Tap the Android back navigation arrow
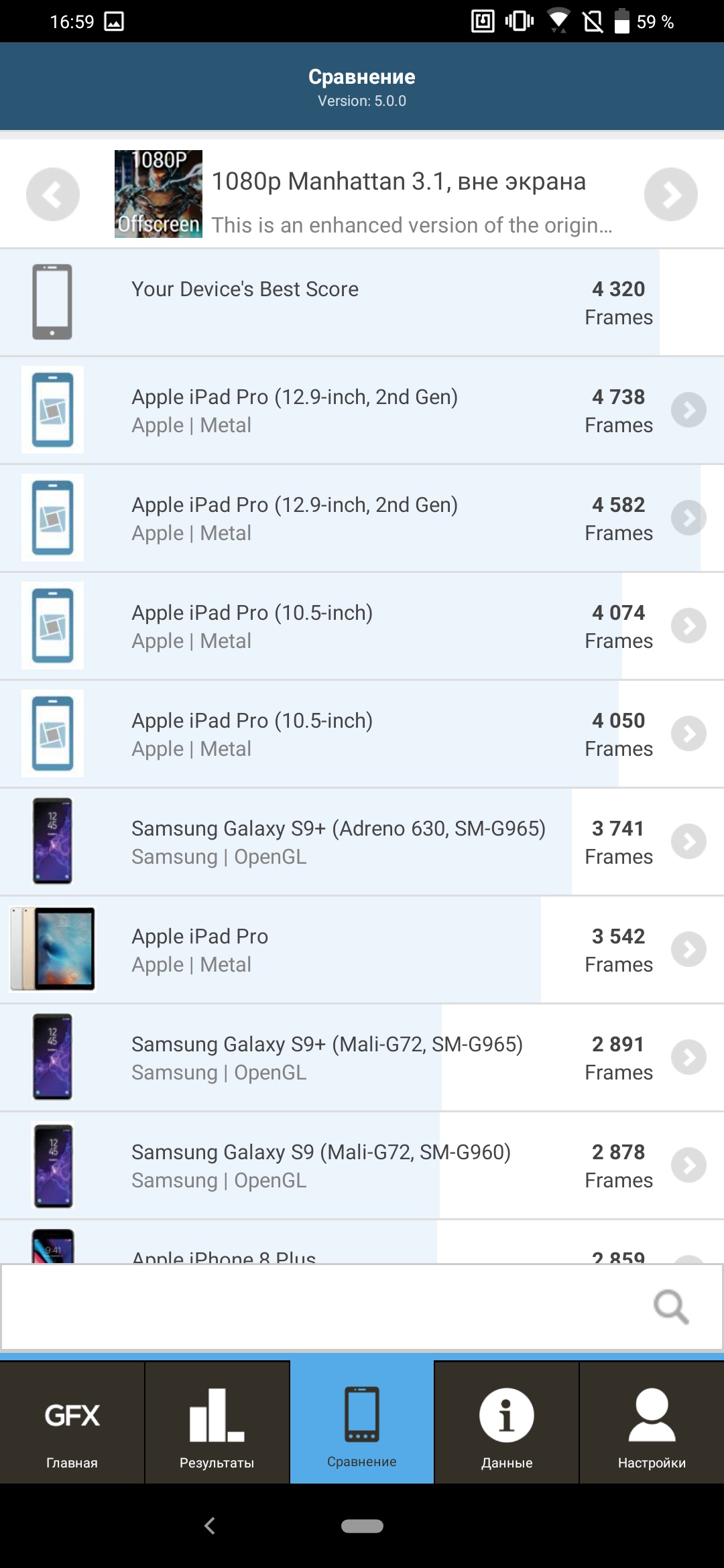724x1568 pixels. (210, 1526)
